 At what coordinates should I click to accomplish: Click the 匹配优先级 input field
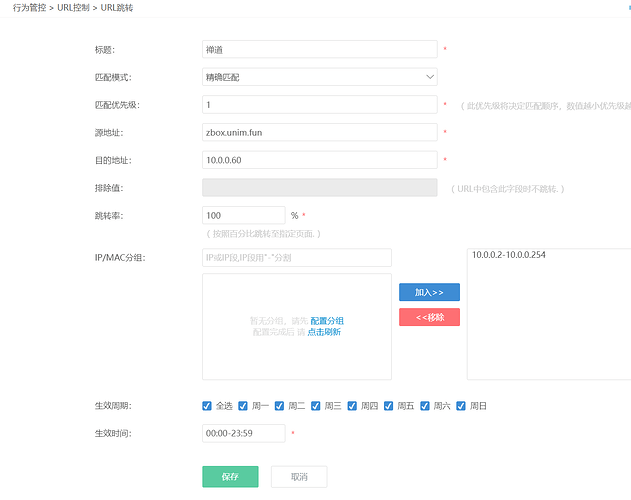[320, 105]
